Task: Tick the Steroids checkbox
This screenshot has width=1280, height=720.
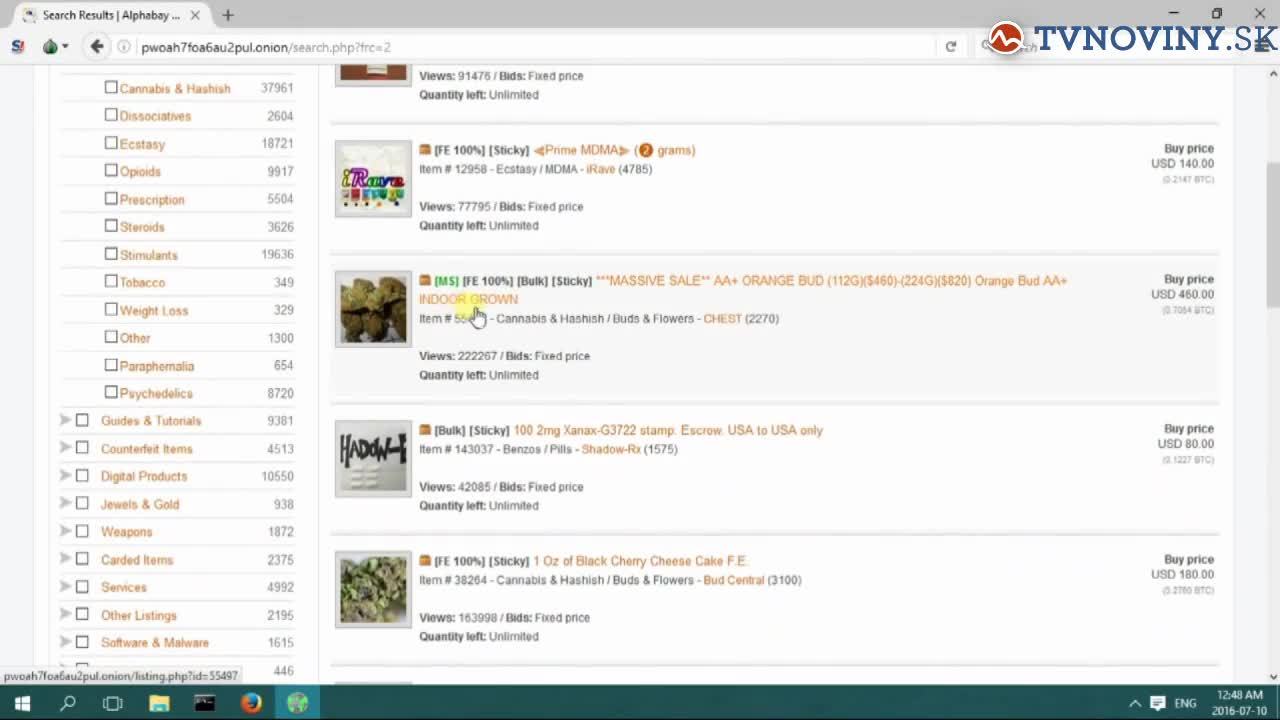Action: [x=111, y=227]
